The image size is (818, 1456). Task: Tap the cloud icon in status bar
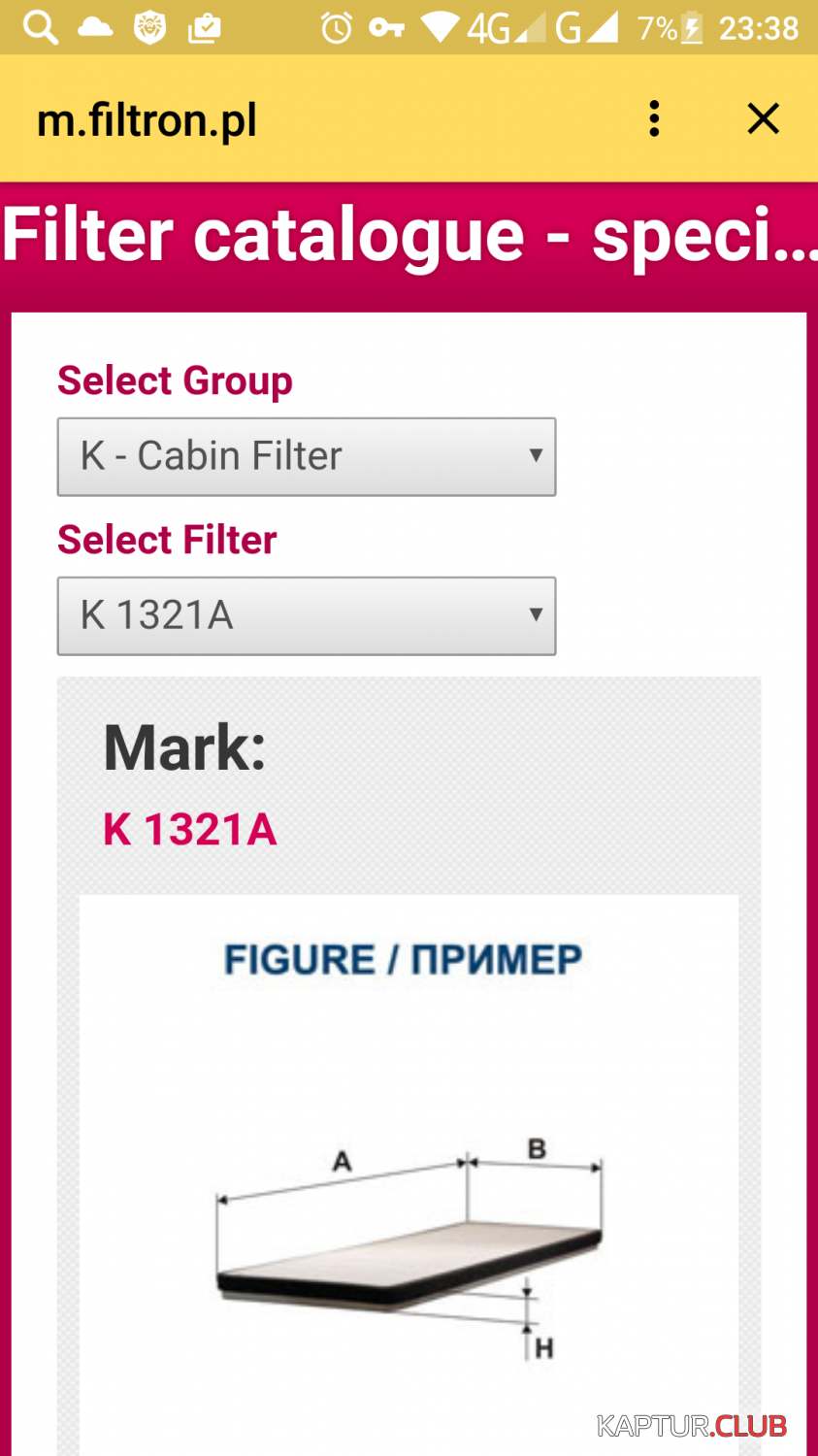click(95, 27)
